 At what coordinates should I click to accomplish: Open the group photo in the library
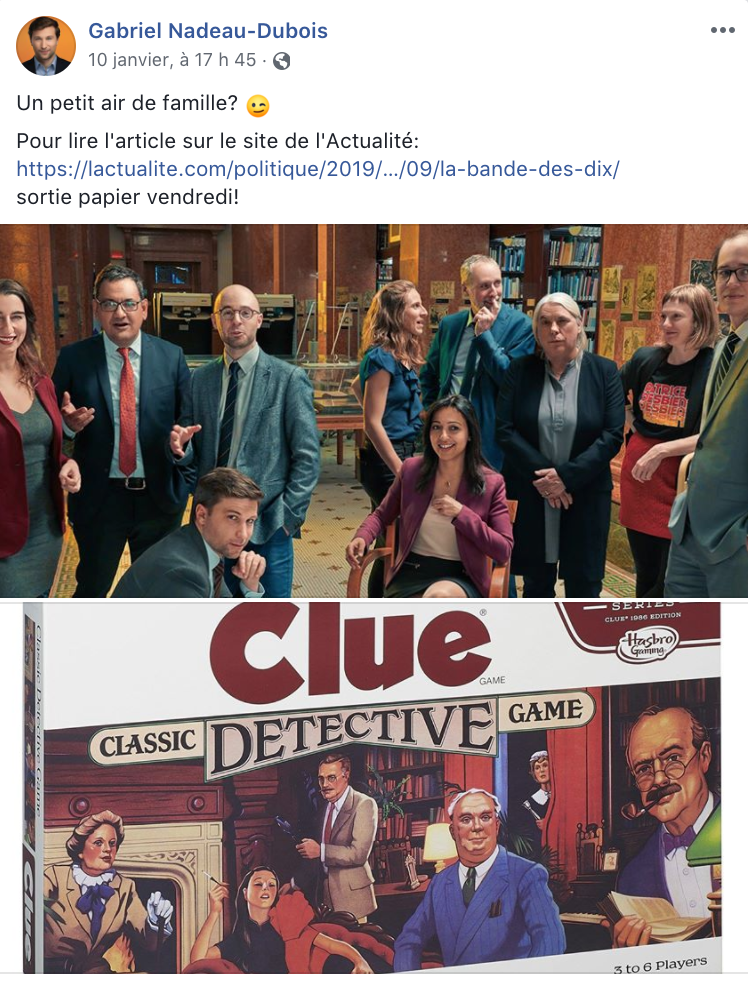click(374, 411)
